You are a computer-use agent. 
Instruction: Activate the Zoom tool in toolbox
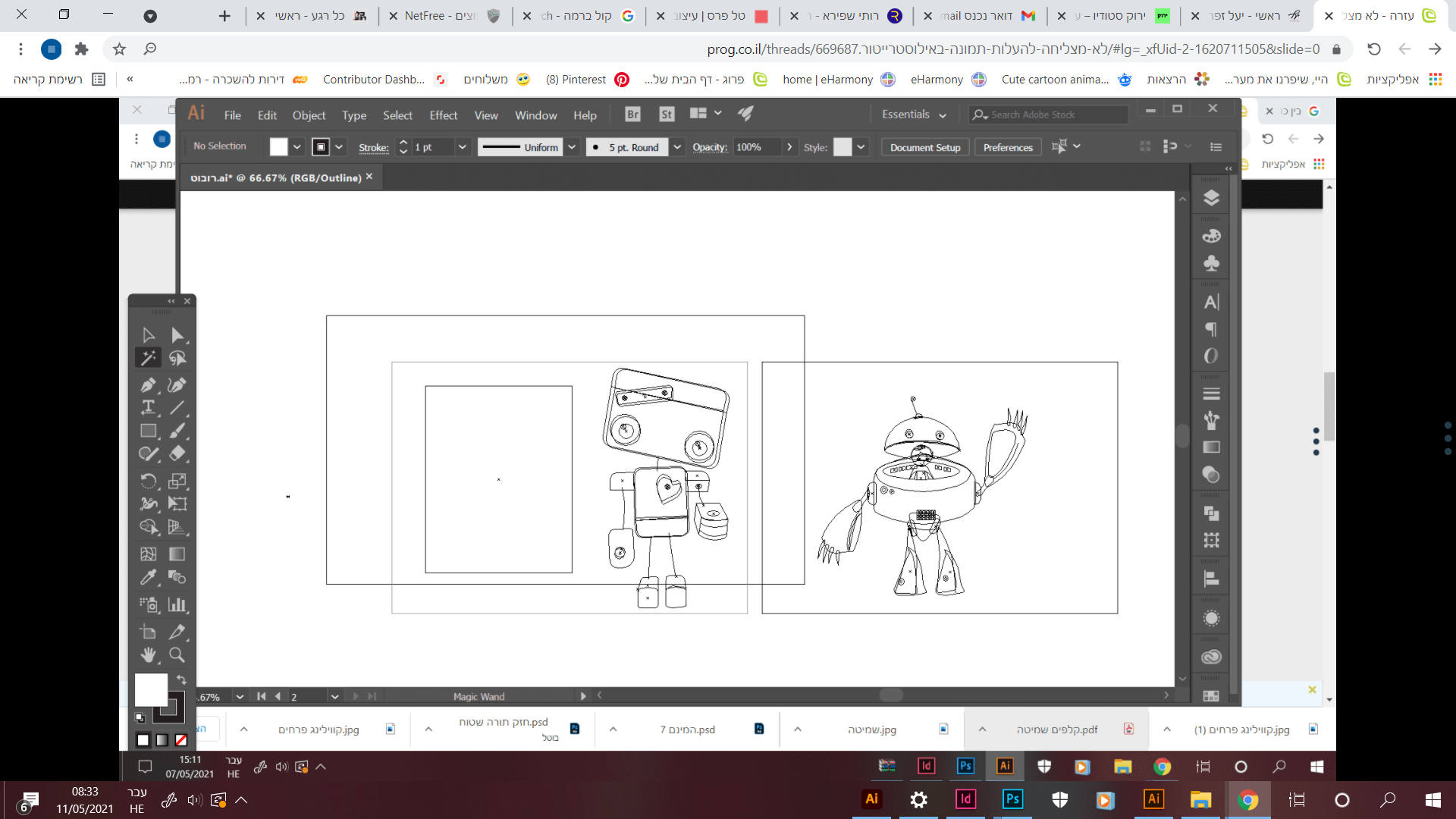(177, 655)
